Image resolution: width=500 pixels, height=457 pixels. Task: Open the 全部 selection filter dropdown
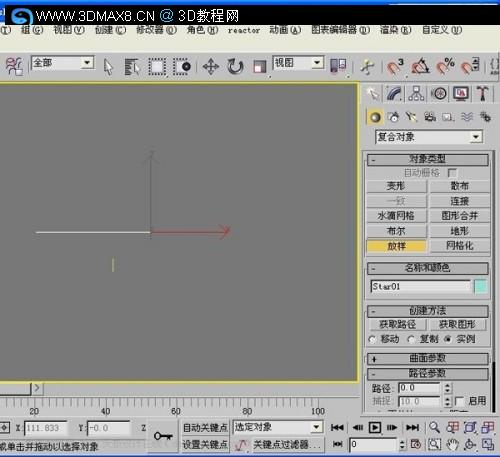[87, 63]
